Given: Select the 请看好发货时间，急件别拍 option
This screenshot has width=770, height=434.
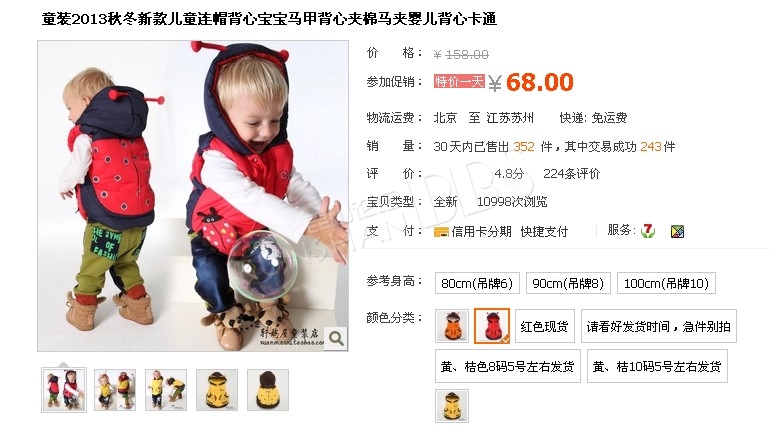Looking at the screenshot, I should (659, 326).
